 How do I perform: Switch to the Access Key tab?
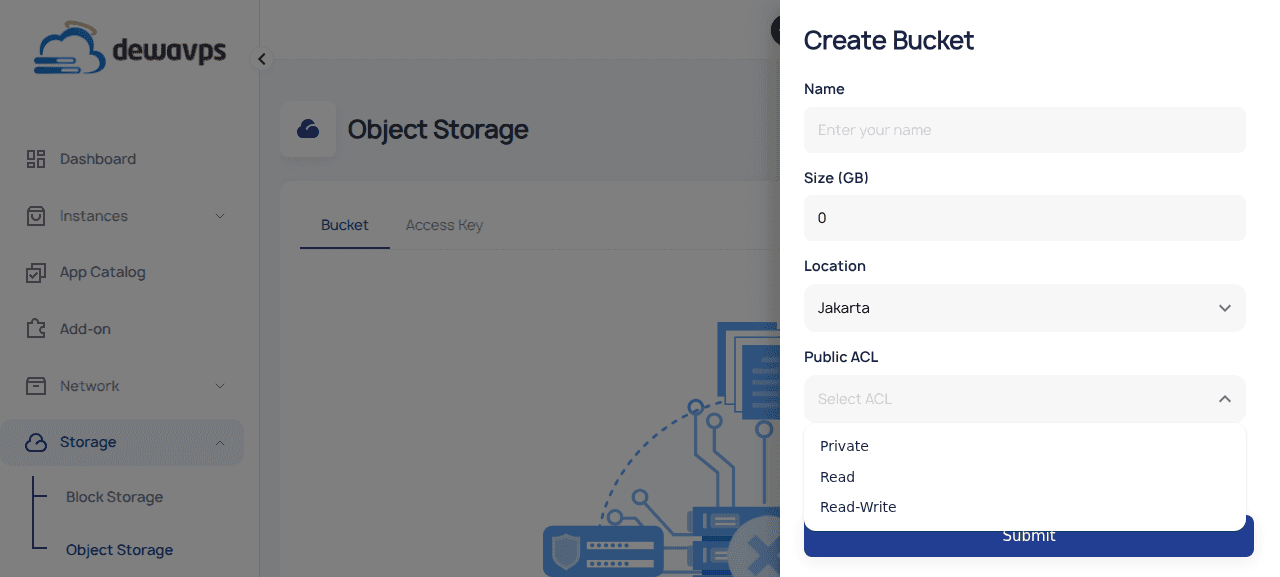[444, 225]
